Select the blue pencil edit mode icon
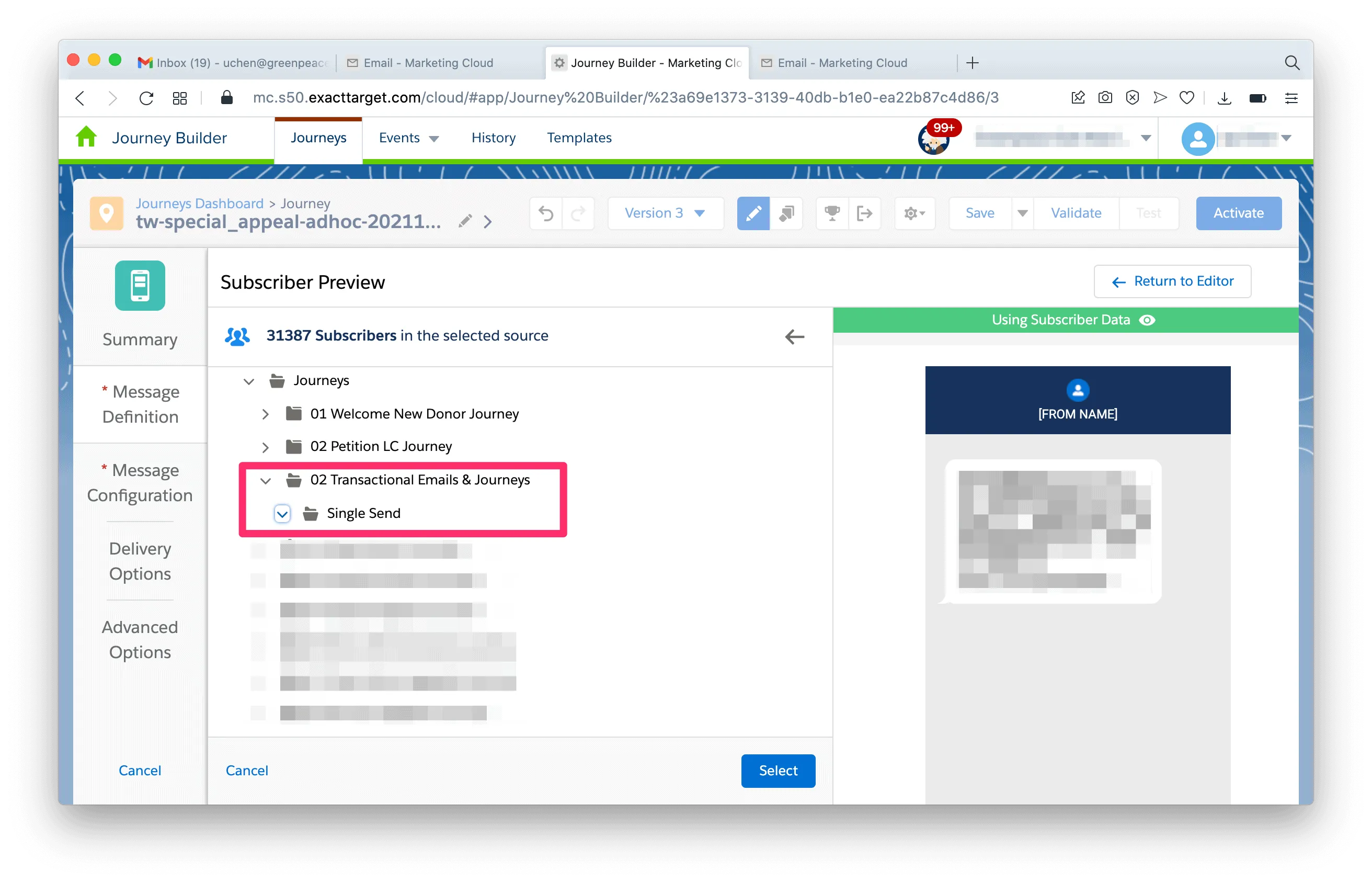 tap(753, 213)
